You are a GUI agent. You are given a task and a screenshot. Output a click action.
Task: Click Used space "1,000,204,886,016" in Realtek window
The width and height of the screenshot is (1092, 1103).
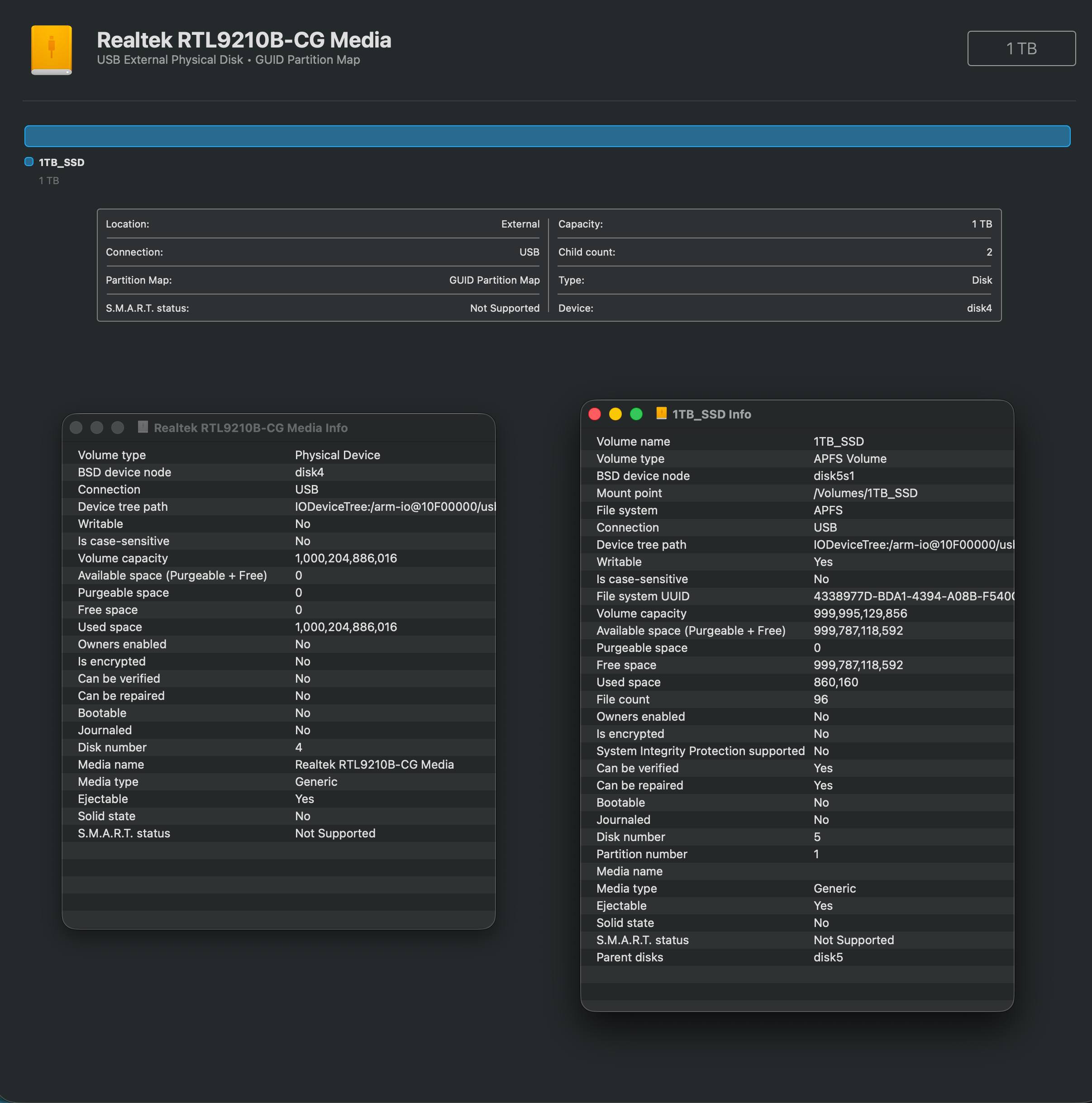[346, 627]
